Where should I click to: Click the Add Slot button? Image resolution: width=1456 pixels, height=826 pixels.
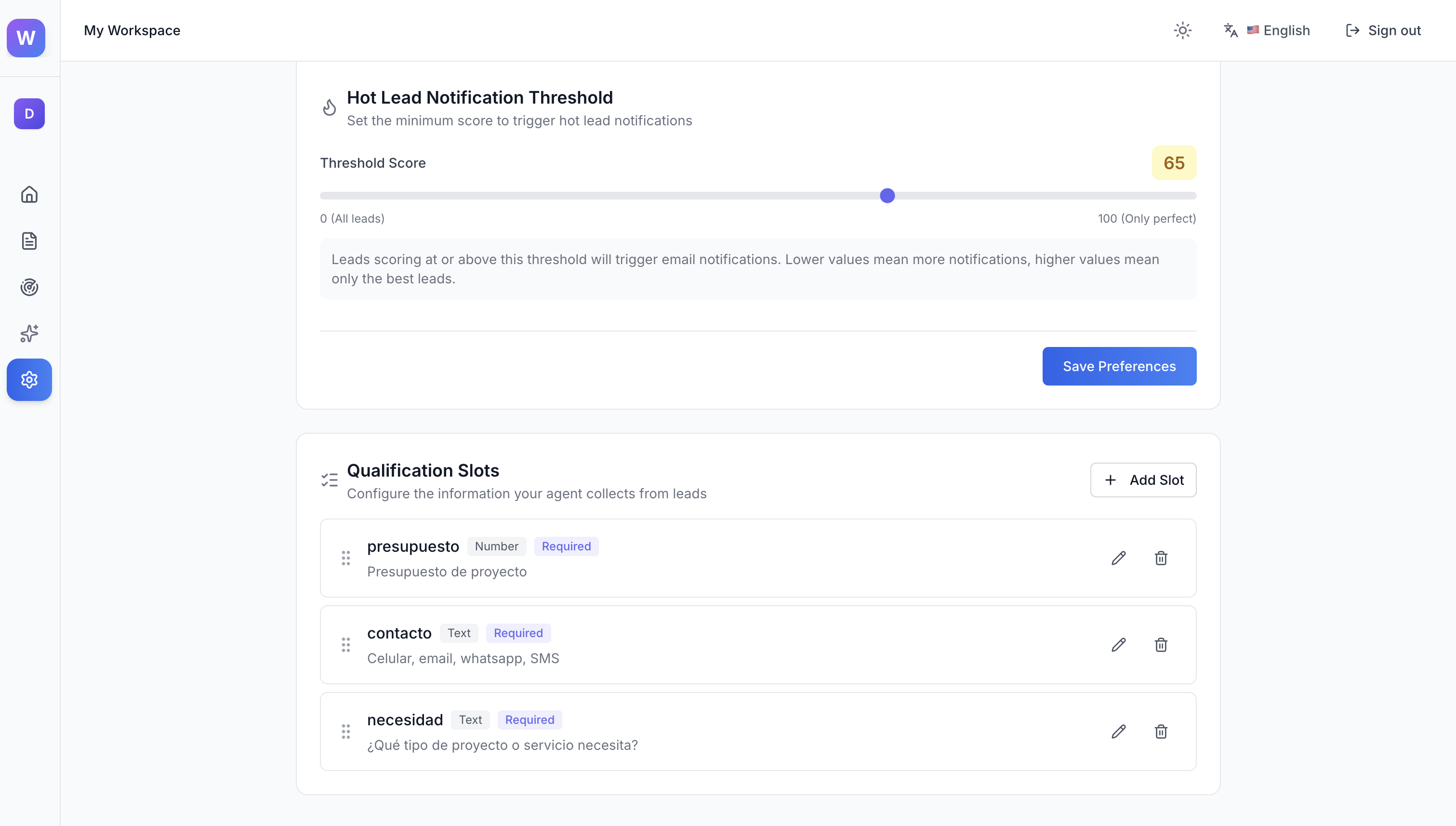coord(1142,480)
